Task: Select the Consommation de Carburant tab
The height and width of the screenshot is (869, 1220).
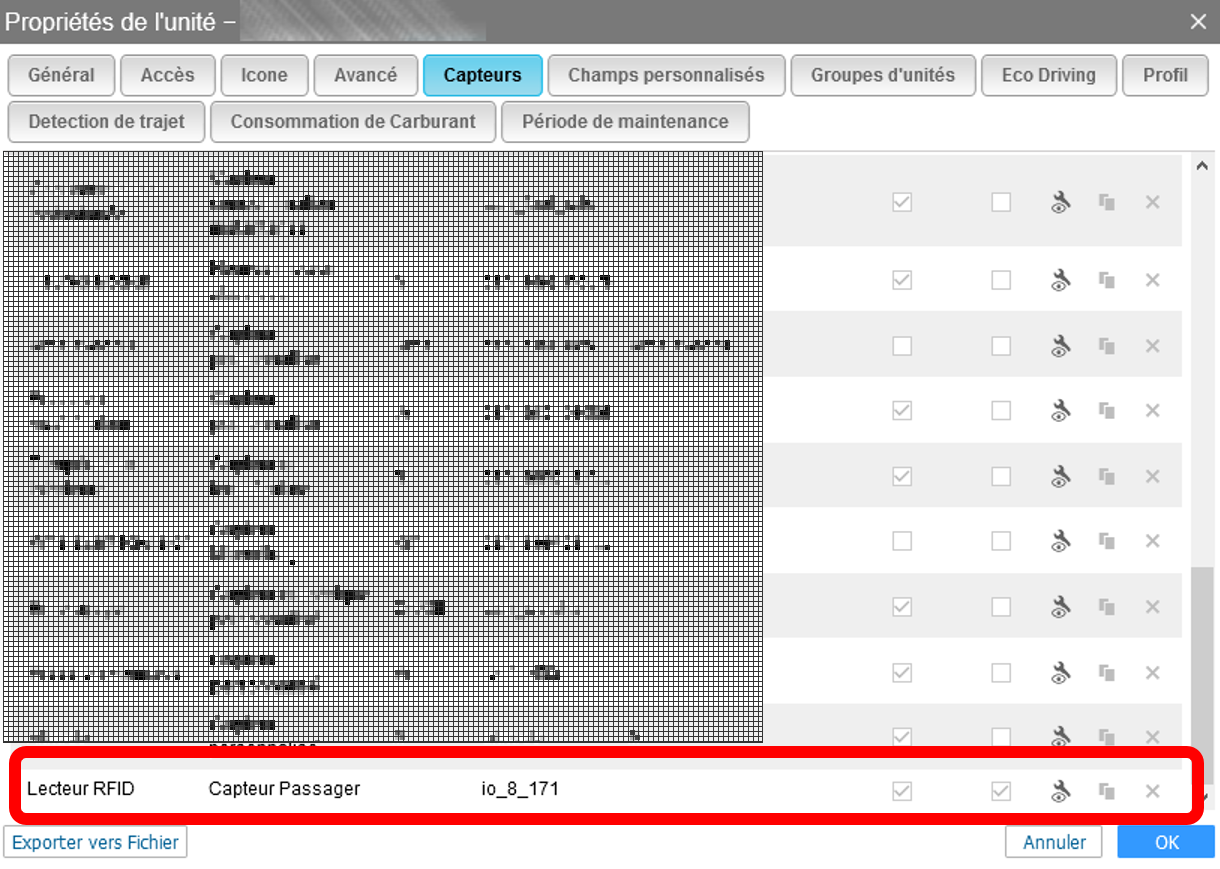Action: tap(351, 122)
